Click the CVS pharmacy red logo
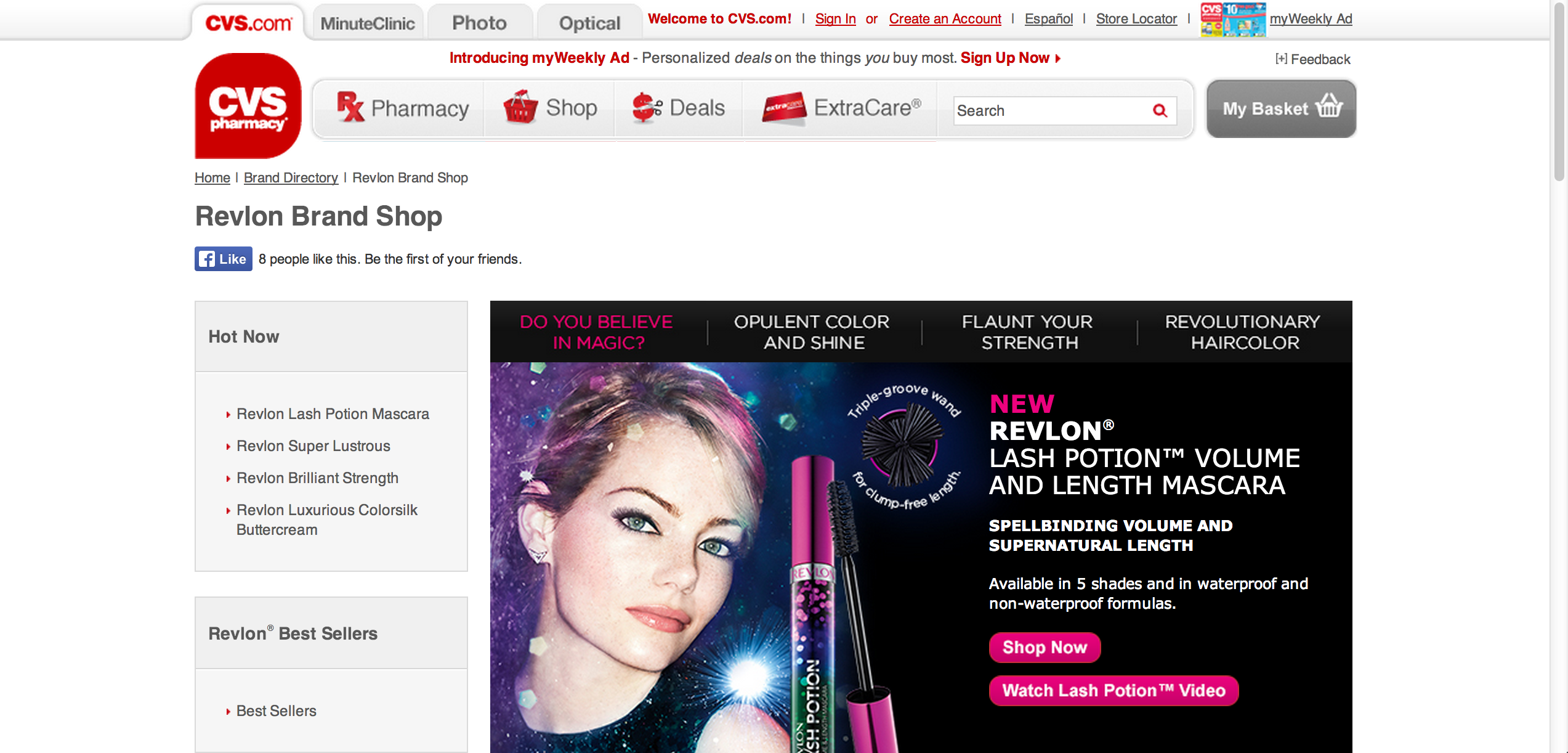 pos(248,106)
